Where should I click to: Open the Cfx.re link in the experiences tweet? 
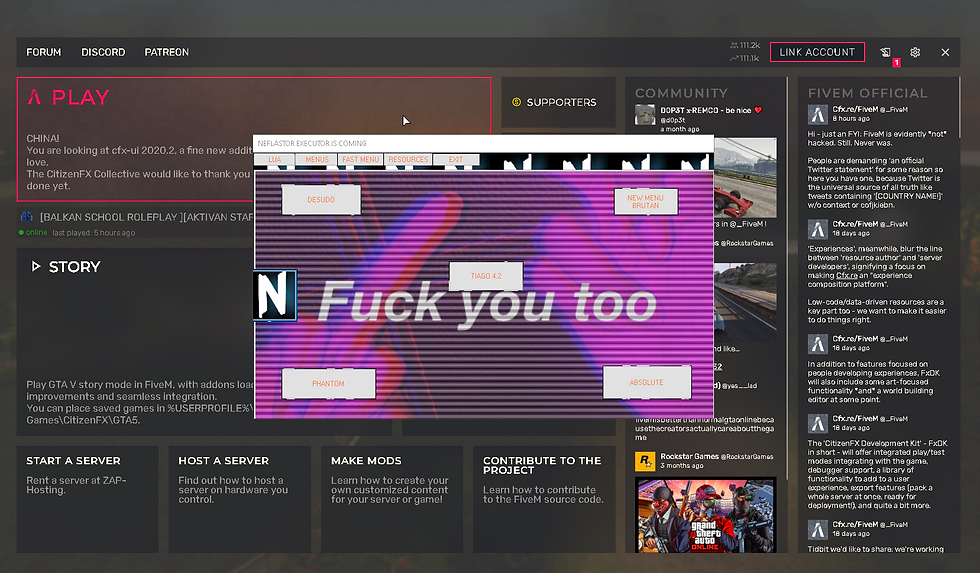[x=847, y=276]
